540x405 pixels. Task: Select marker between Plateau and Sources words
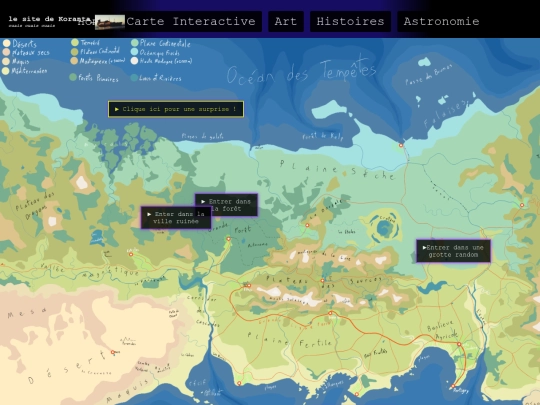click(322, 281)
